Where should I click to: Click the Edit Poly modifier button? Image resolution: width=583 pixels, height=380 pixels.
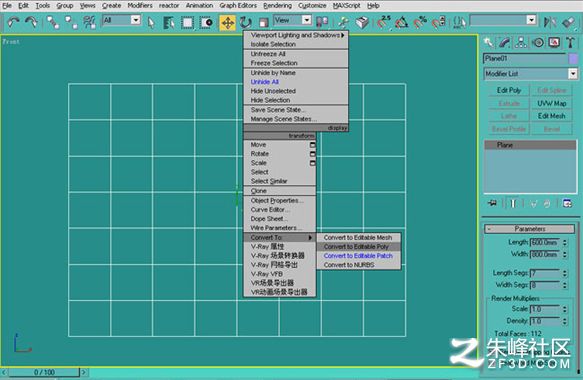509,90
